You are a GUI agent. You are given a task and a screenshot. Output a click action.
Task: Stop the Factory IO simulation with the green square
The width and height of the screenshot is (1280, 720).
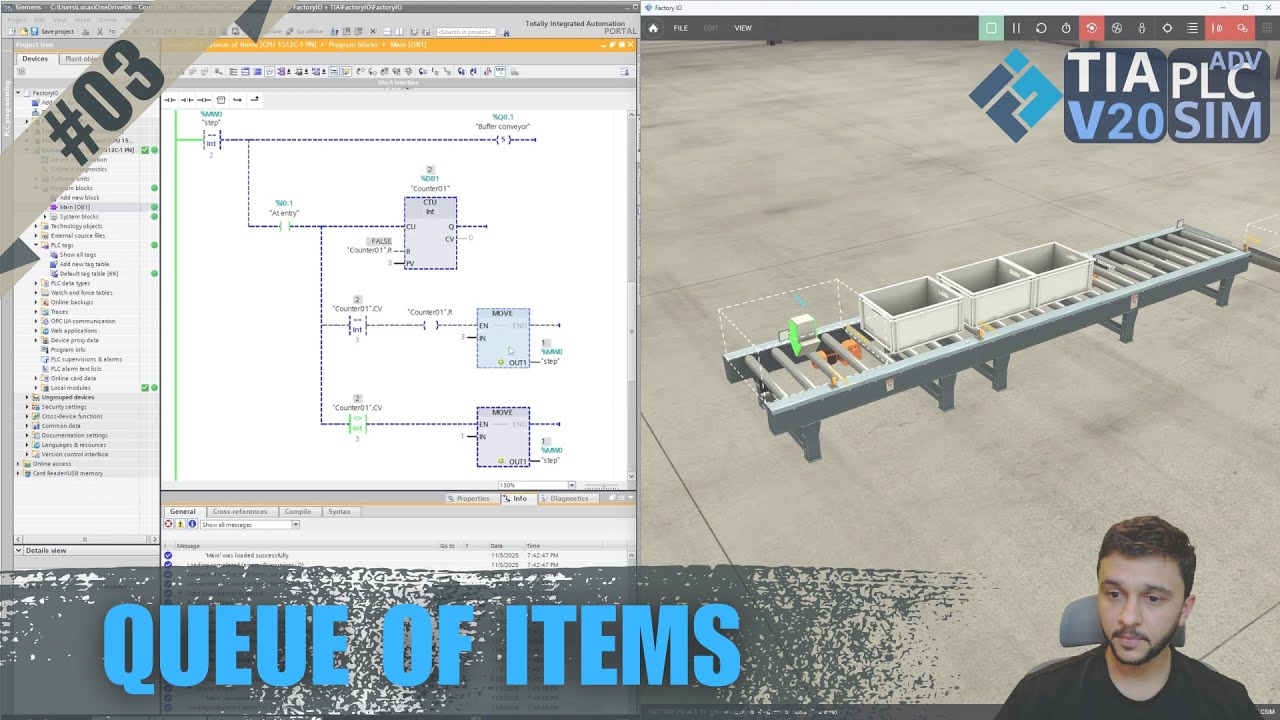click(991, 28)
